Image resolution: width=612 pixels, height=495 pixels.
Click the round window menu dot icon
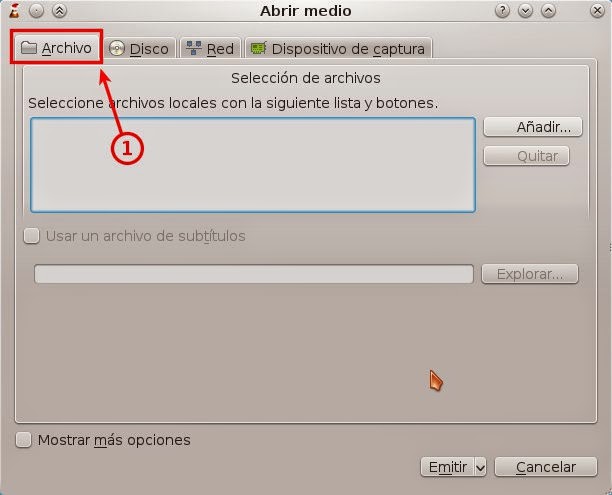(36, 11)
